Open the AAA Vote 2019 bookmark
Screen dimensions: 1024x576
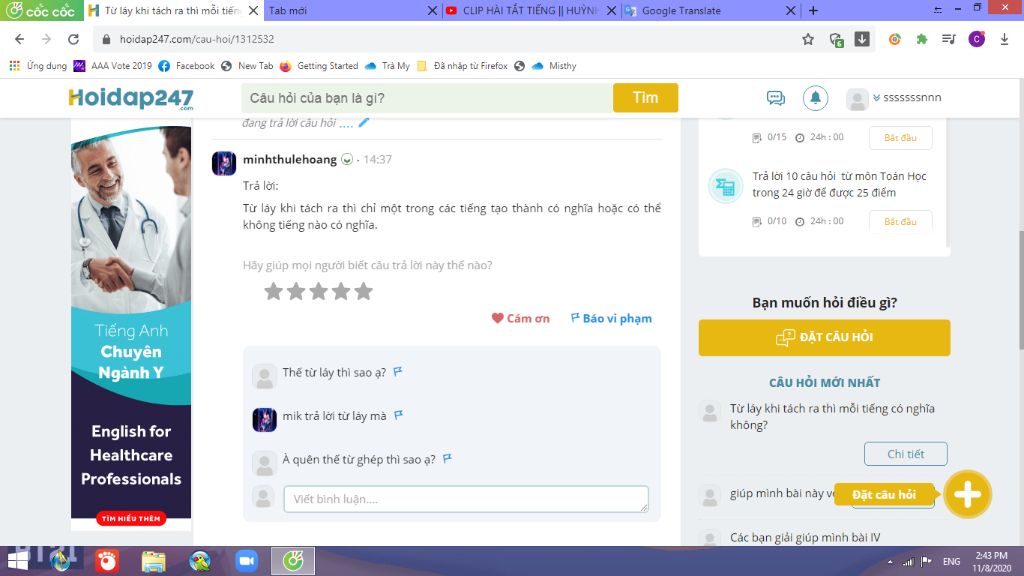point(113,66)
